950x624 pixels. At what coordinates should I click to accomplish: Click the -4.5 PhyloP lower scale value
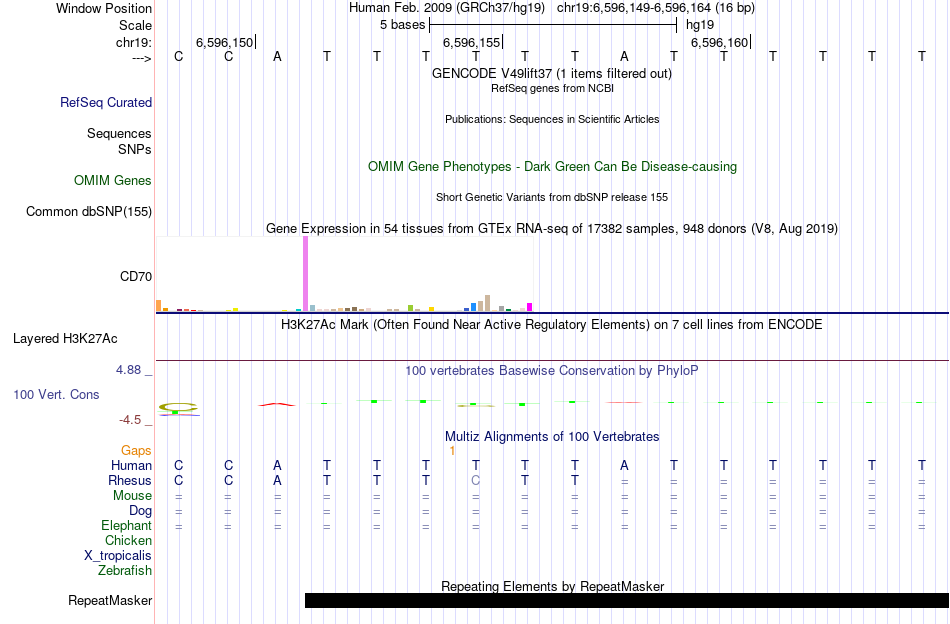[130, 420]
